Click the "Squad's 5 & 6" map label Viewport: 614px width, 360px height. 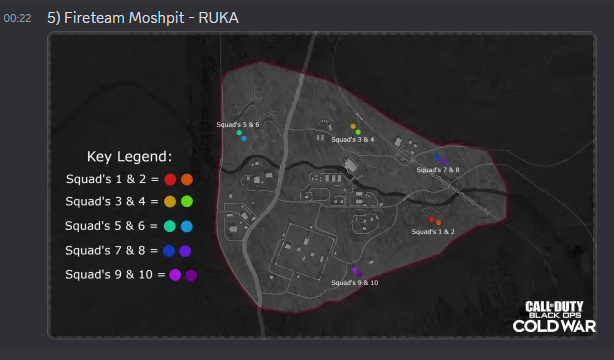[x=238, y=125]
